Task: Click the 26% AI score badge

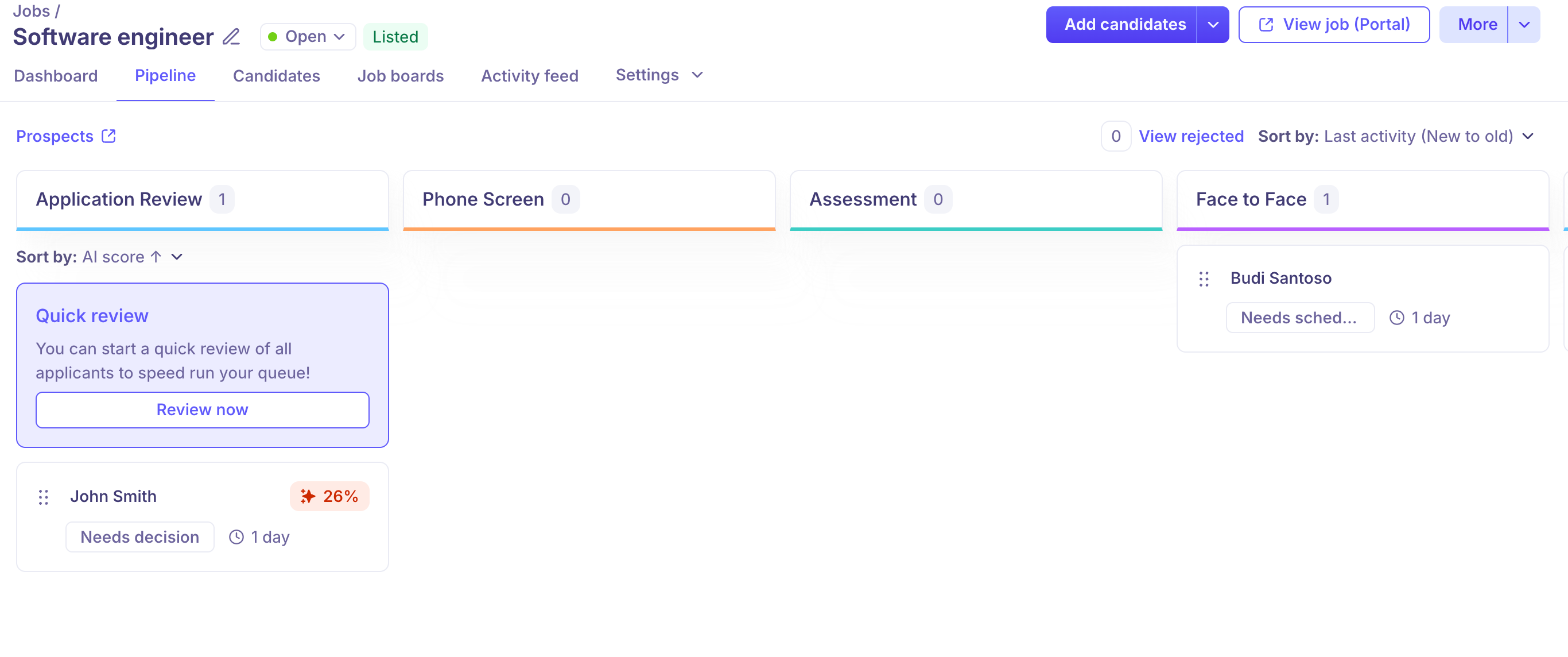Action: coord(329,496)
